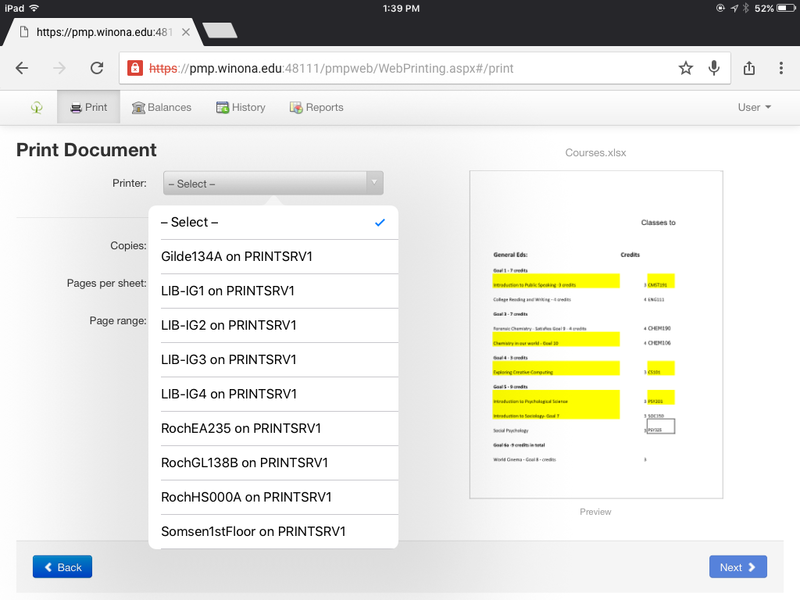Screen dimensions: 800x600
Task: Click the browser back arrow icon
Action: (x=22, y=68)
